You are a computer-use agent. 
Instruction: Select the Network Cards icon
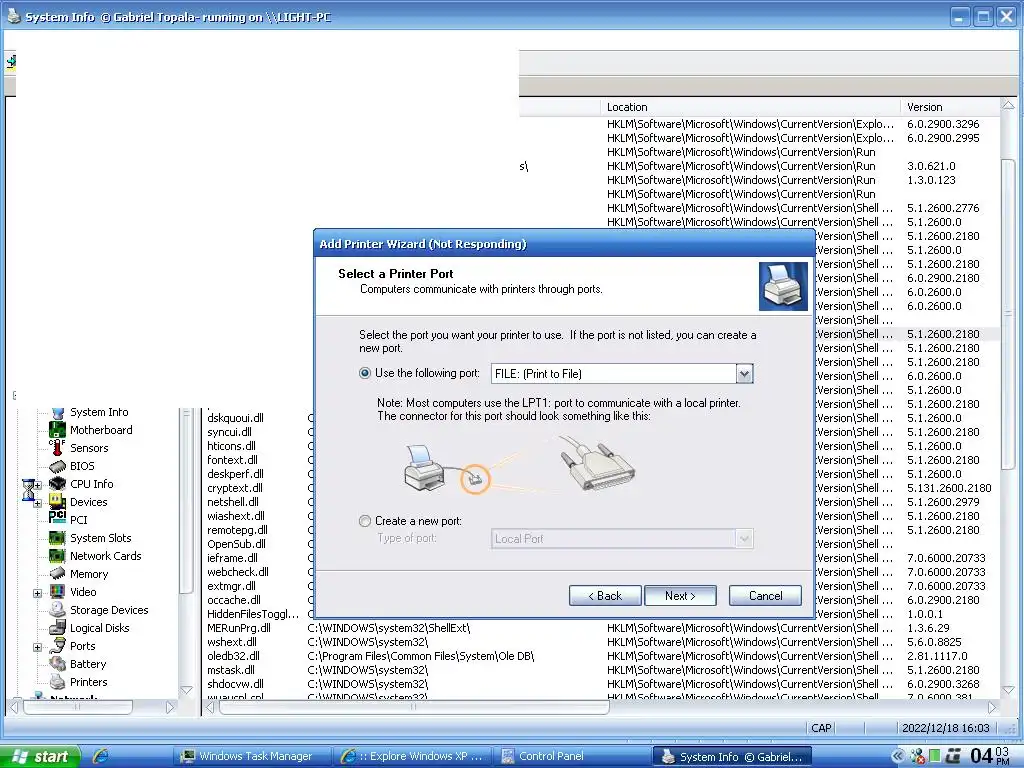[57, 556]
